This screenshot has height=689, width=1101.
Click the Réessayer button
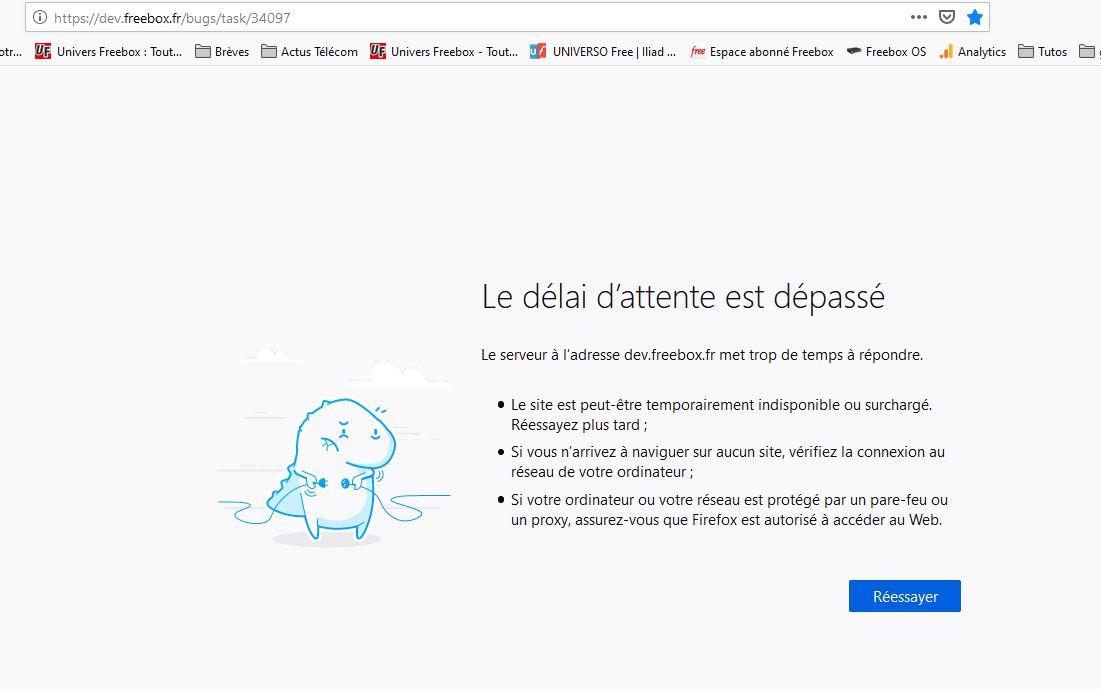904,596
